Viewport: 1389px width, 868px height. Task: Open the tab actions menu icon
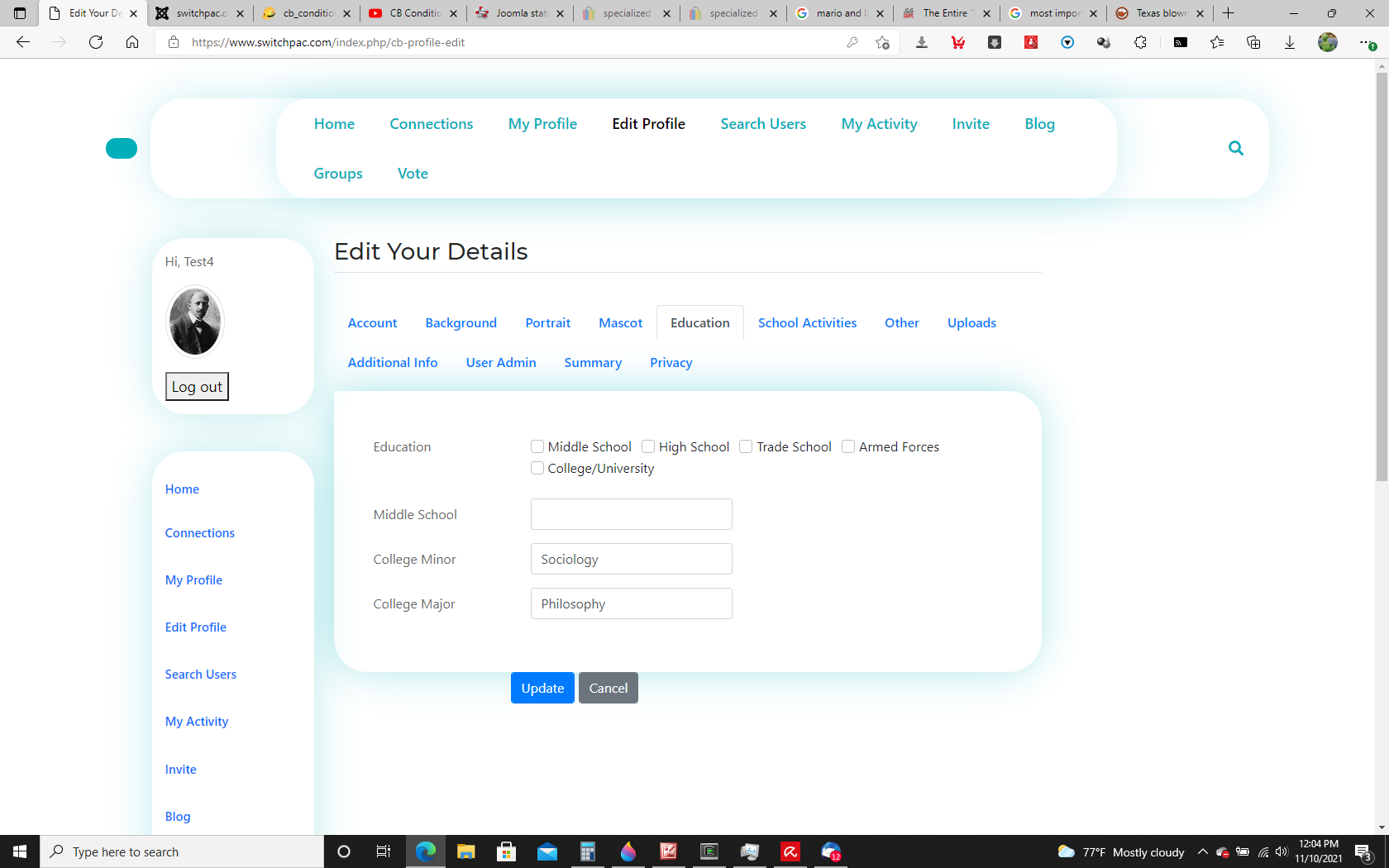(20, 13)
